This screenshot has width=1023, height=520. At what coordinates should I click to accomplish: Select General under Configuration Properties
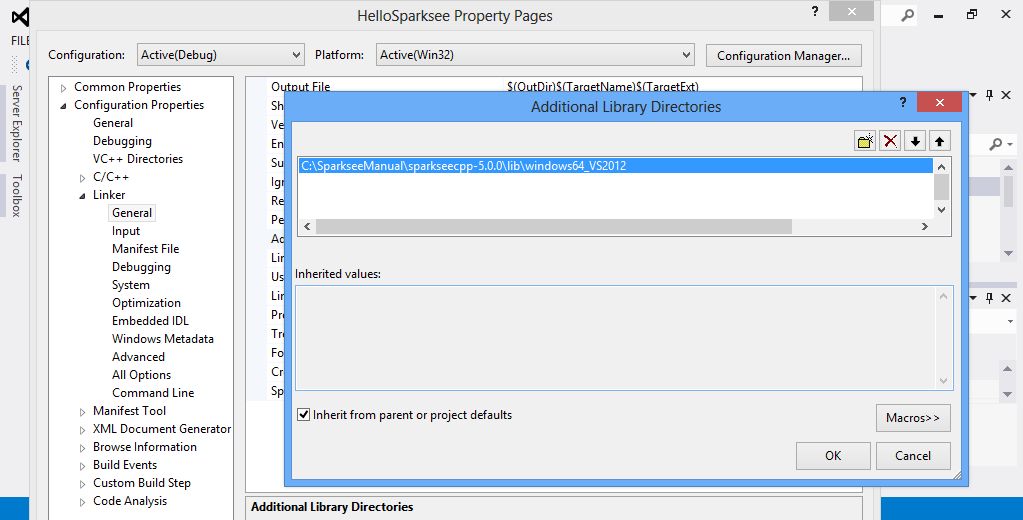(x=113, y=123)
